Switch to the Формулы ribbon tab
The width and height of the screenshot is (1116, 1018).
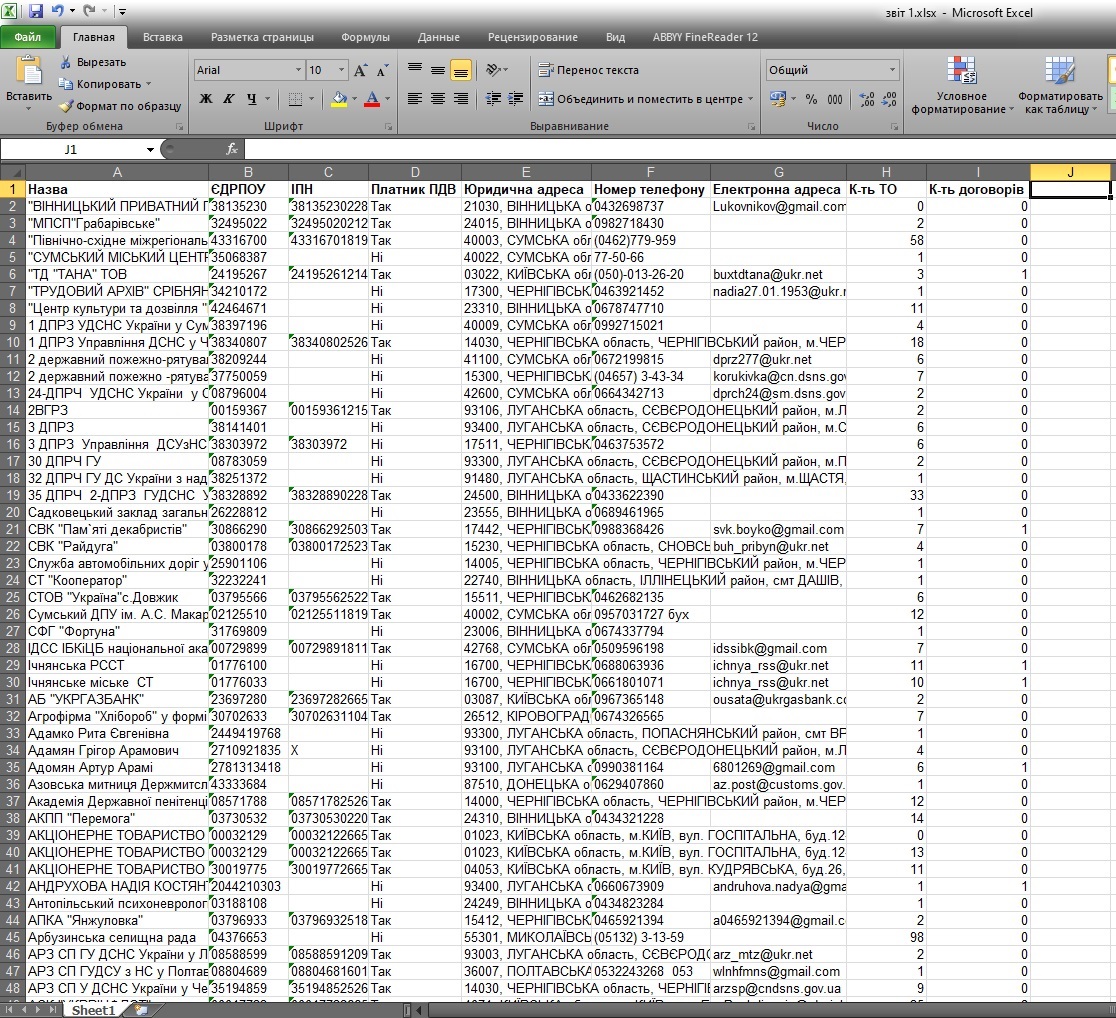(365, 37)
